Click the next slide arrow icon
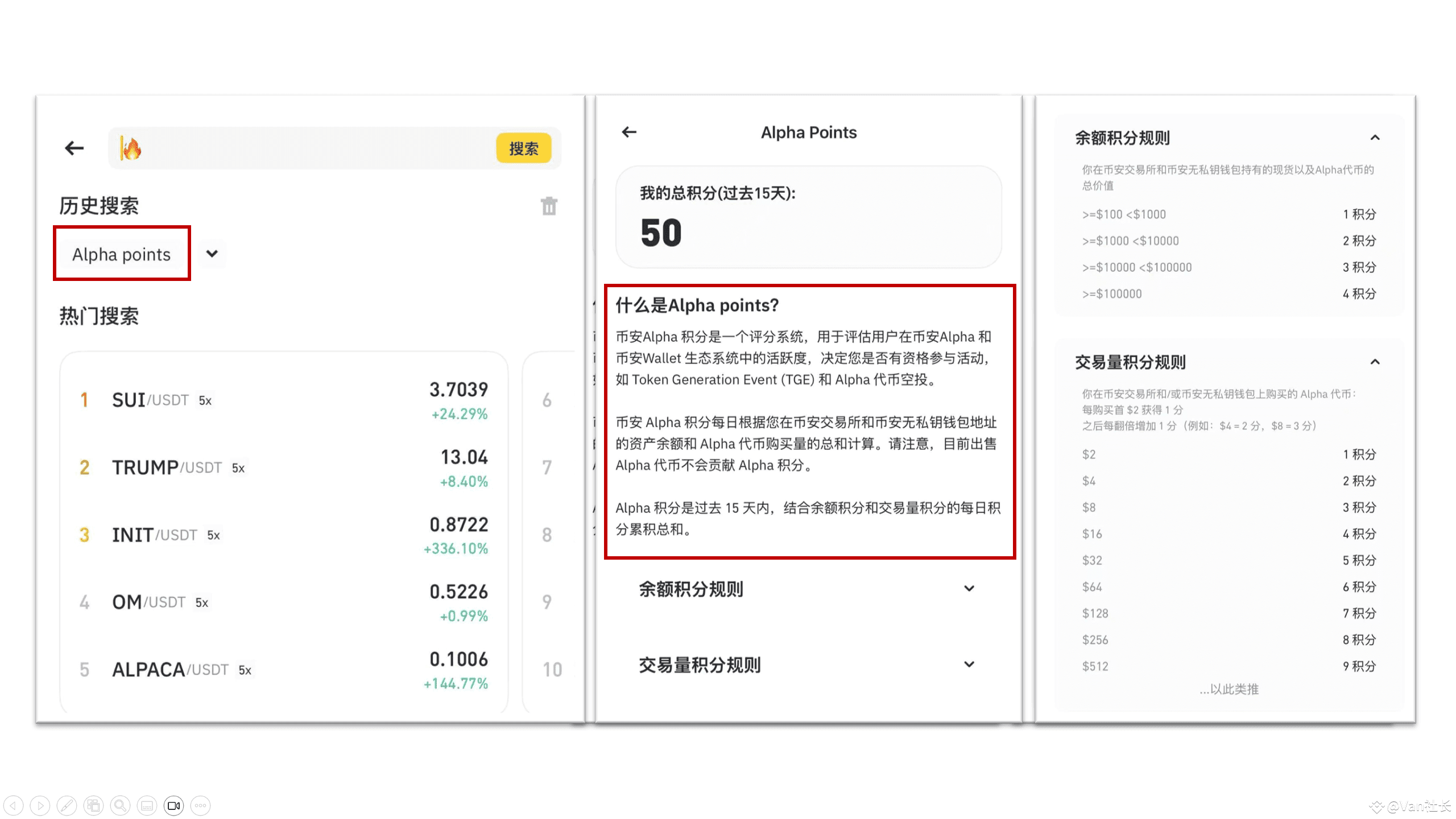The image size is (1456, 819). pos(40,805)
